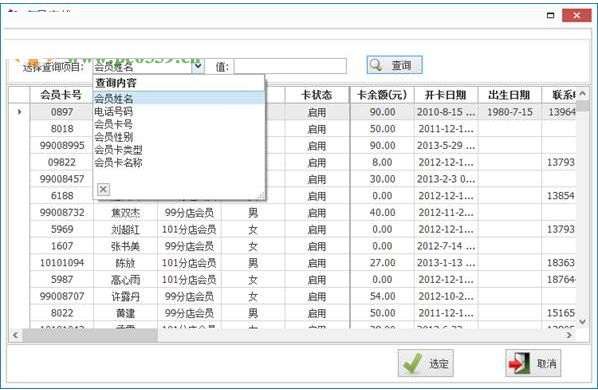Click the 选定 confirm button

426,363
